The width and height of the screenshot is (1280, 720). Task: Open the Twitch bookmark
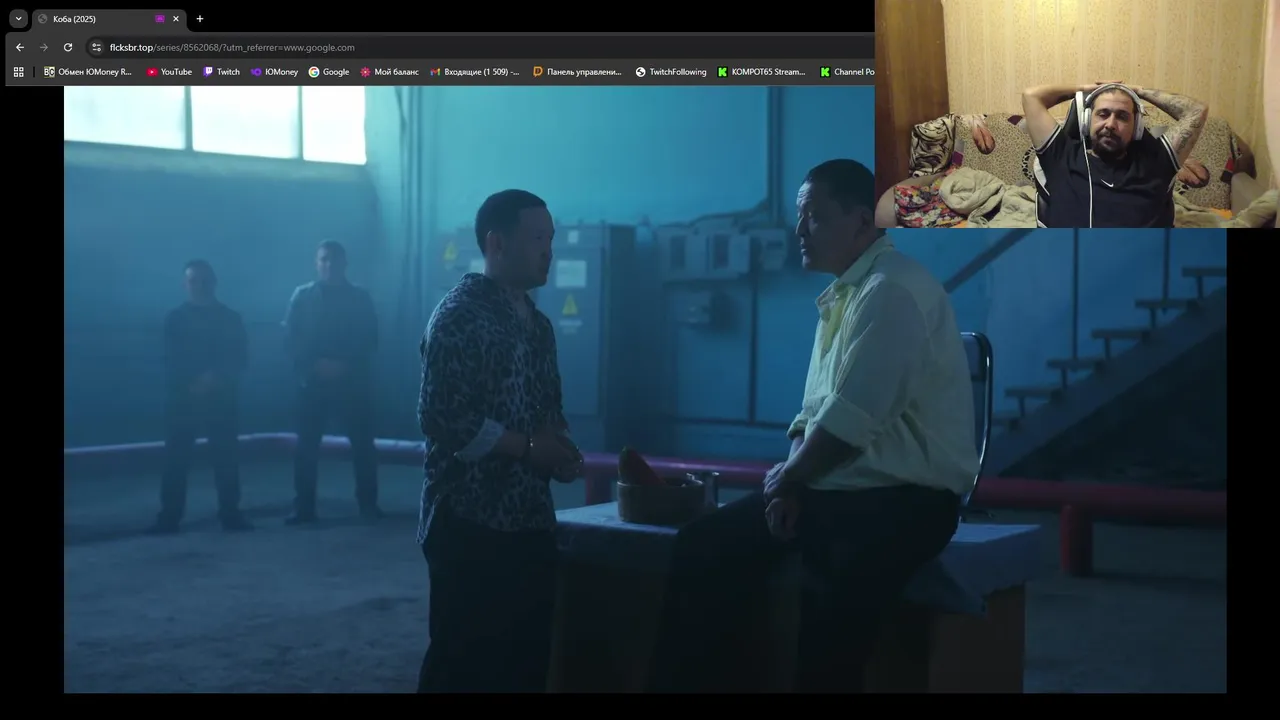pos(221,72)
